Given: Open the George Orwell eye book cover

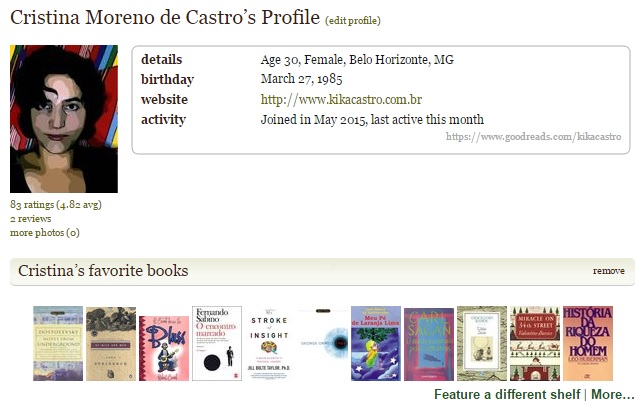Looking at the screenshot, I should coord(323,343).
